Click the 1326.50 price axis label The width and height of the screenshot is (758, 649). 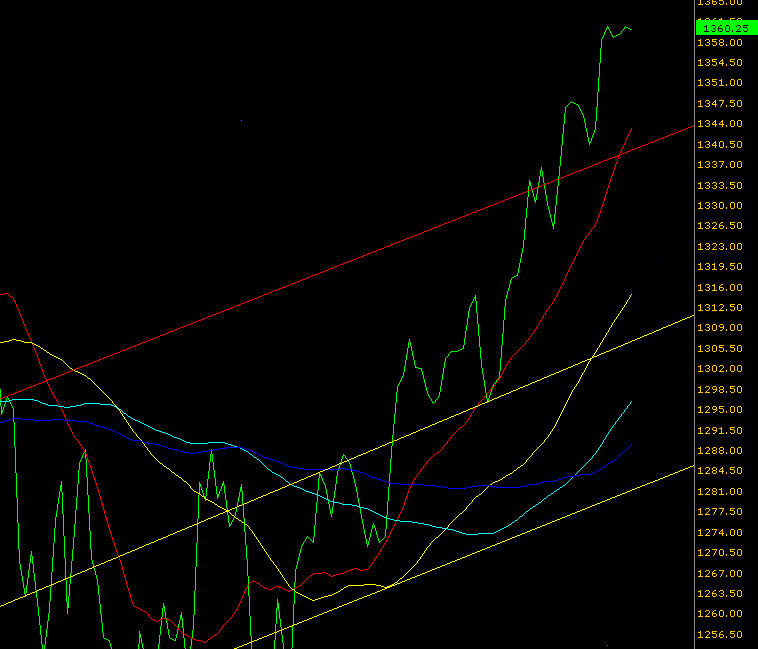coord(720,226)
